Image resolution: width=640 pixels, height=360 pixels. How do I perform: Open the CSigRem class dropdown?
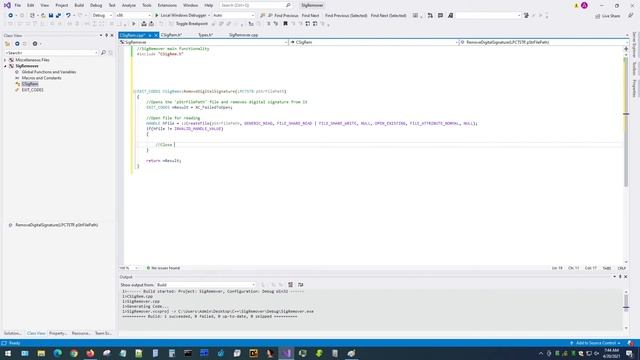tap(374, 42)
